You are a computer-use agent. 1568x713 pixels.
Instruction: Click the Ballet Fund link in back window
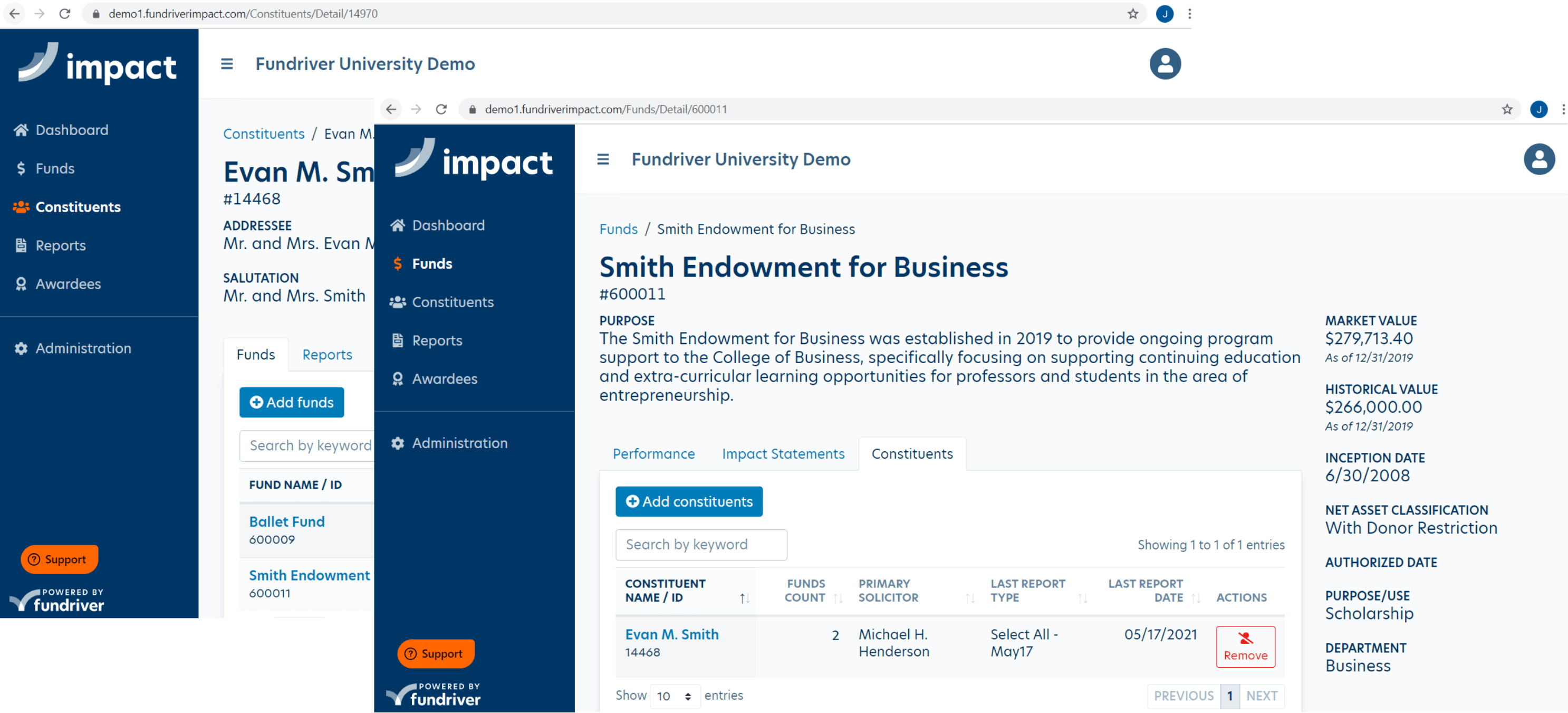(287, 522)
